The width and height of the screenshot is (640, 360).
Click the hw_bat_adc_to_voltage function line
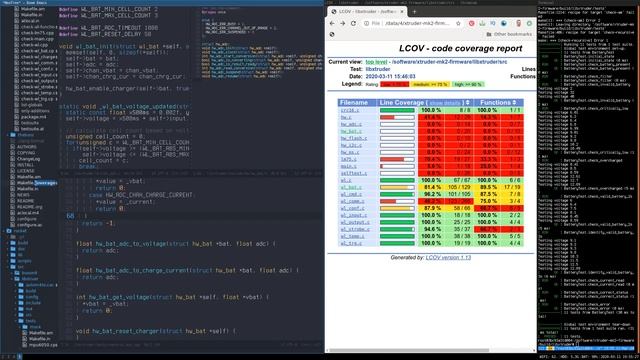point(176,244)
